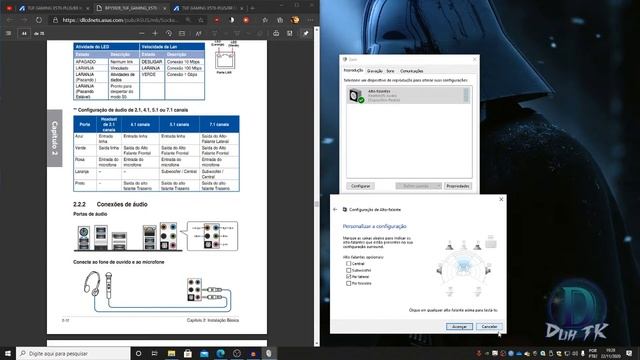640x360 pixels.
Task: Click the Windows taskbar search box
Action: point(73,353)
